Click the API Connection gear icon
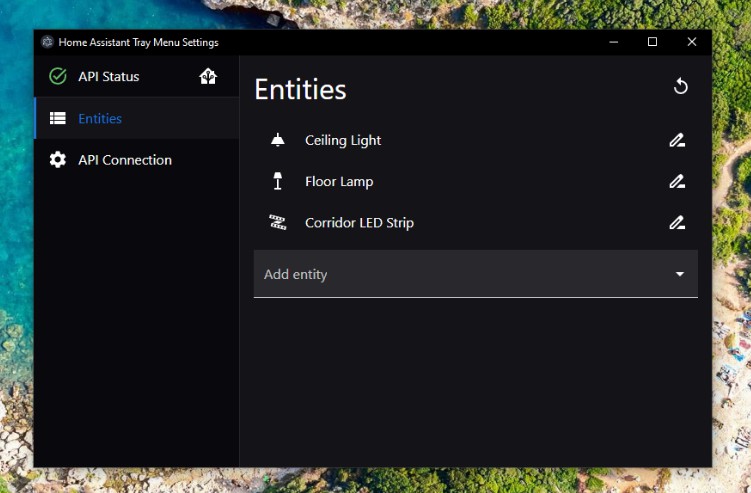The image size is (751, 493). click(x=58, y=160)
